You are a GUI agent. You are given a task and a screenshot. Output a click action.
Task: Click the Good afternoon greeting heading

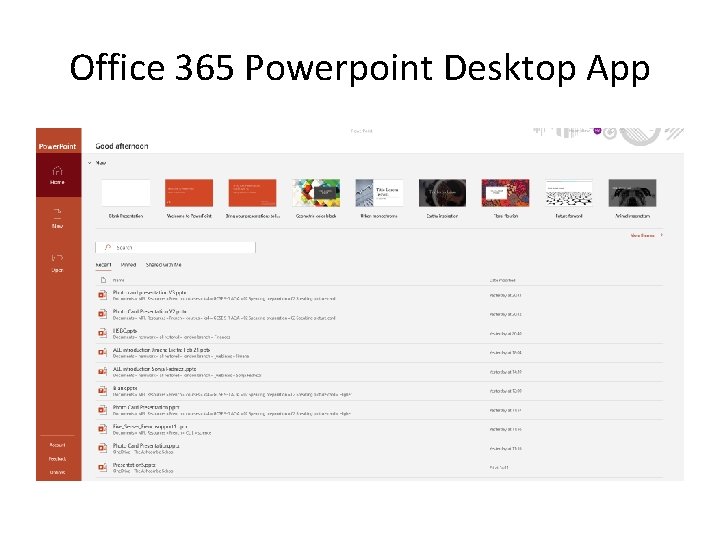(122, 146)
